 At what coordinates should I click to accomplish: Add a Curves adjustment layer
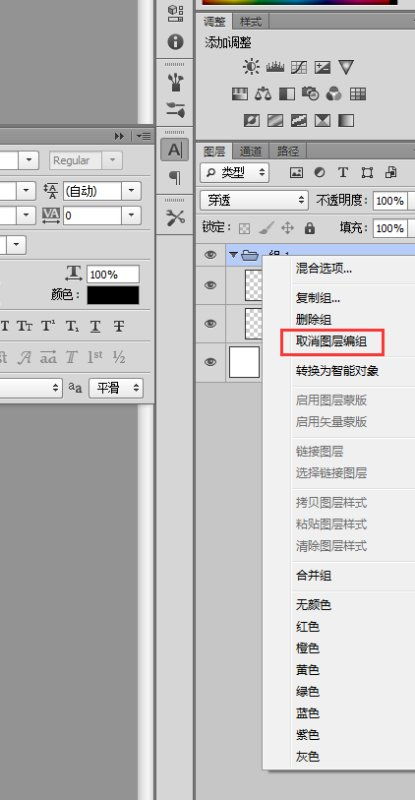click(299, 67)
